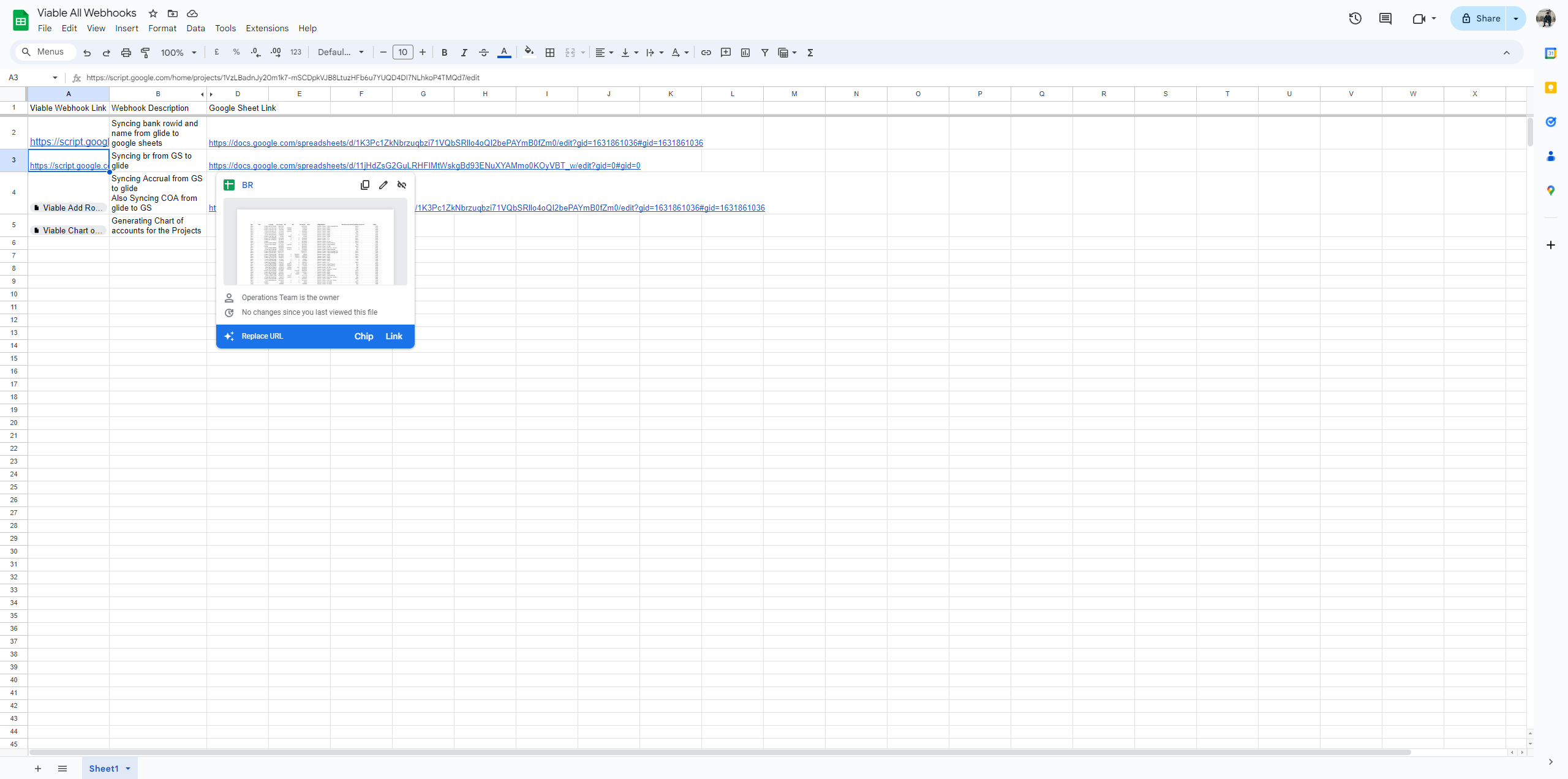This screenshot has width=1568, height=779.
Task: Star the Viable All Webhooks document
Action: (153, 13)
